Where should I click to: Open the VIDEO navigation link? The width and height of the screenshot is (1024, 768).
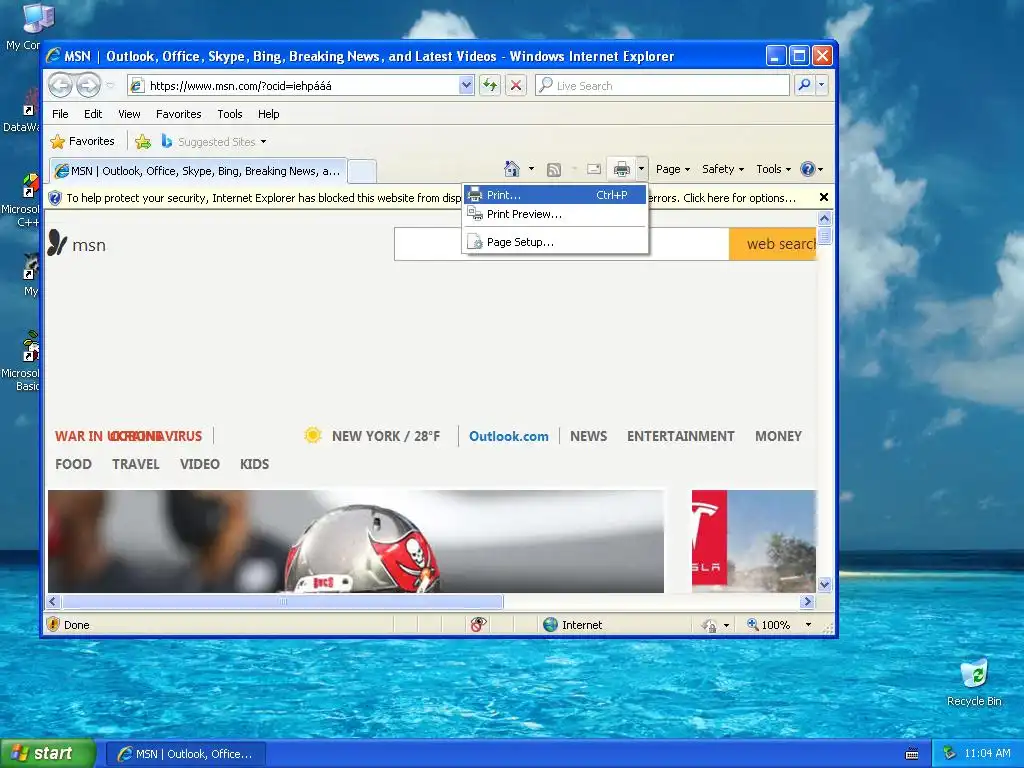click(200, 464)
